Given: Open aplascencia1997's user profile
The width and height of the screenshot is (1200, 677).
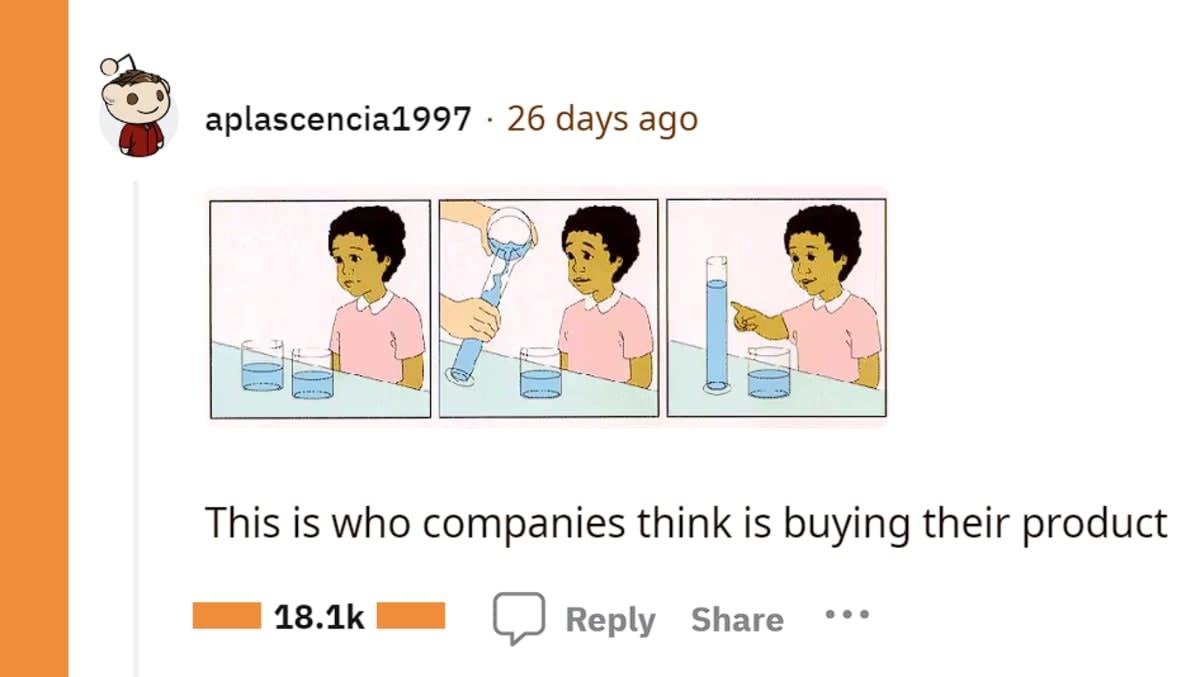Looking at the screenshot, I should [338, 120].
